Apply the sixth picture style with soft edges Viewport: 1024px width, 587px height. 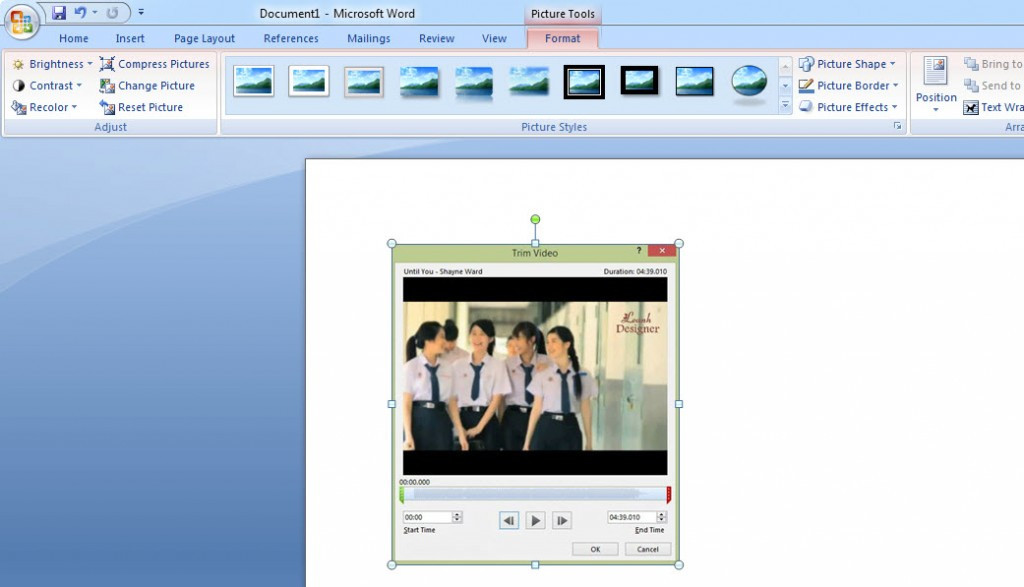pyautogui.click(x=529, y=82)
